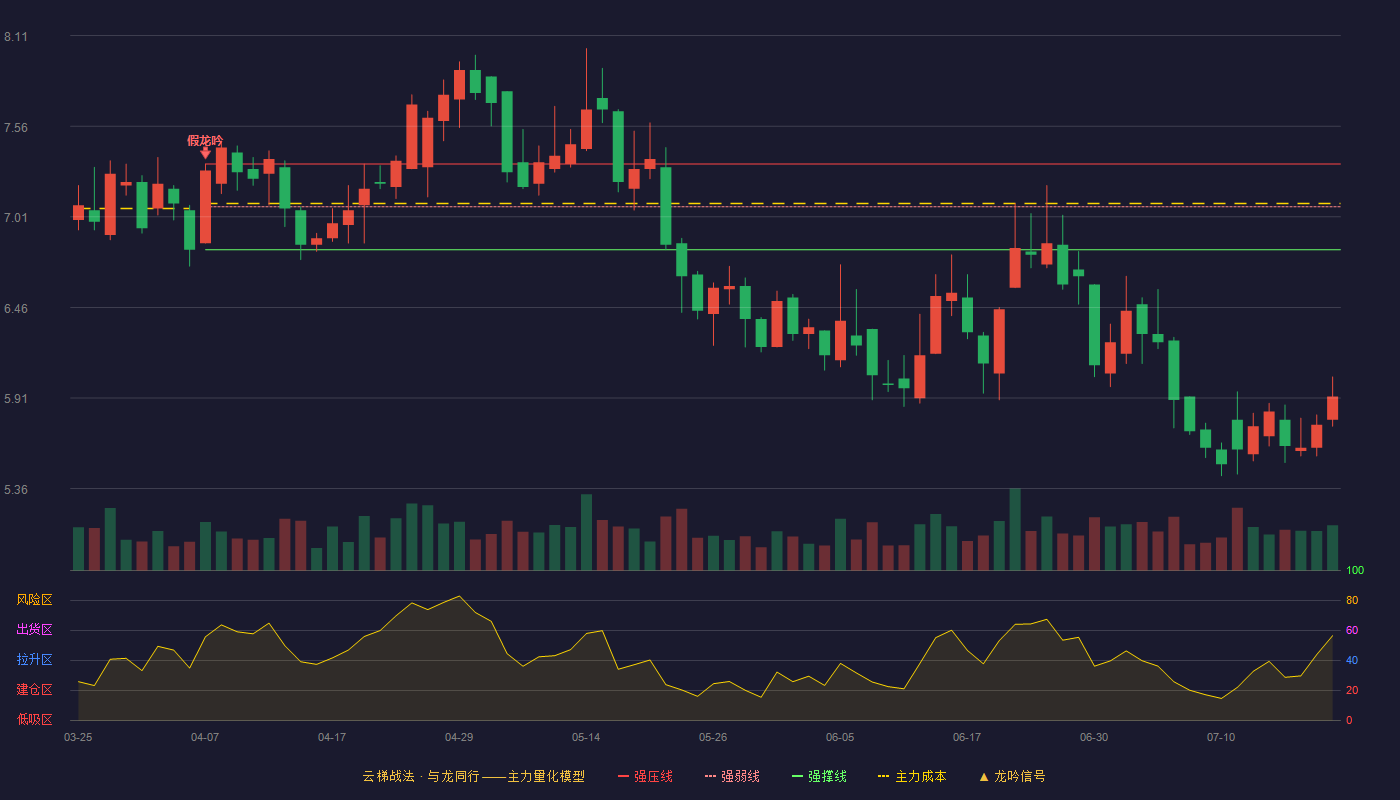Click the 5.91 price axis label

pyautogui.click(x=16, y=399)
